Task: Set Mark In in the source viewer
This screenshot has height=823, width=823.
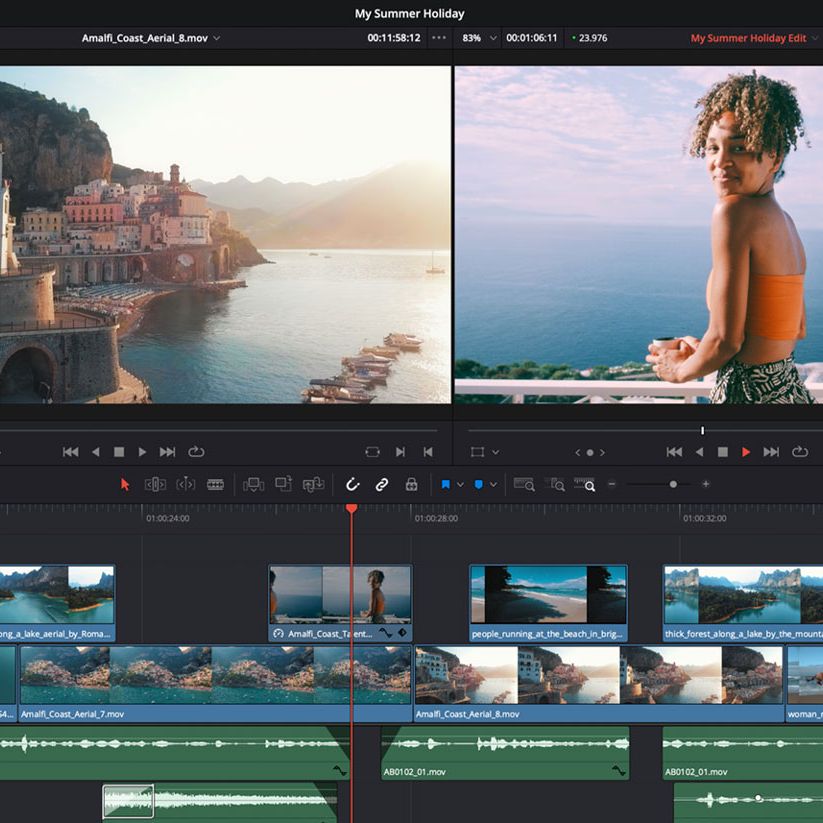Action: pos(400,452)
